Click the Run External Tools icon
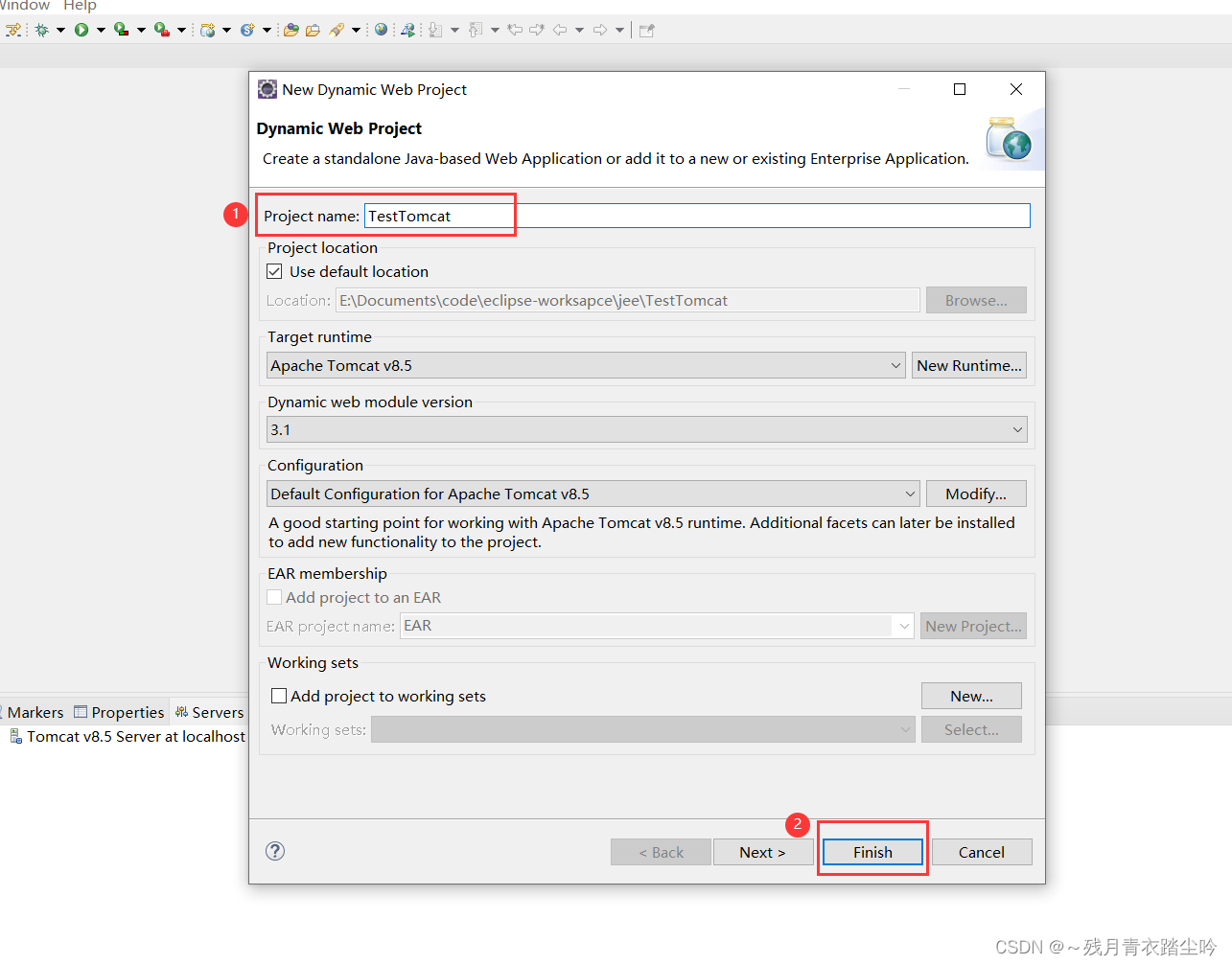The image size is (1232, 965). click(x=161, y=30)
